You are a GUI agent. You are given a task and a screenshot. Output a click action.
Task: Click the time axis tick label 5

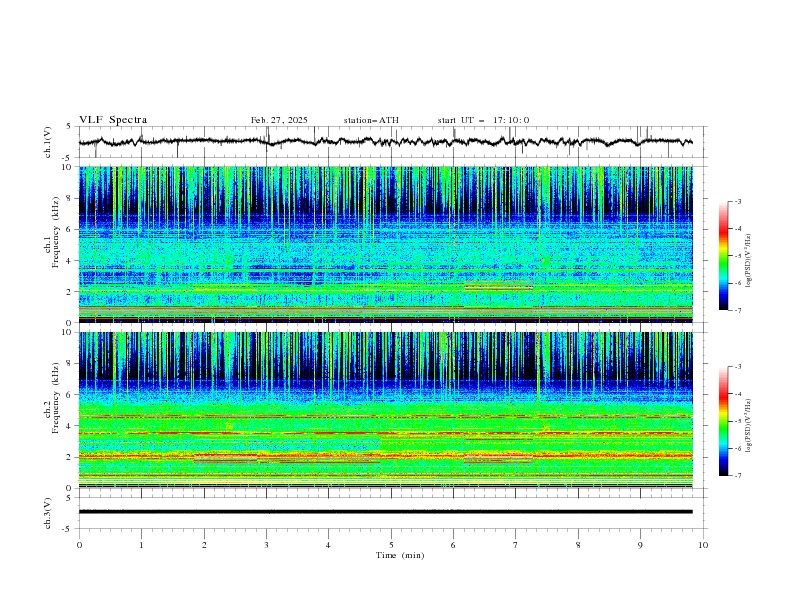click(391, 545)
